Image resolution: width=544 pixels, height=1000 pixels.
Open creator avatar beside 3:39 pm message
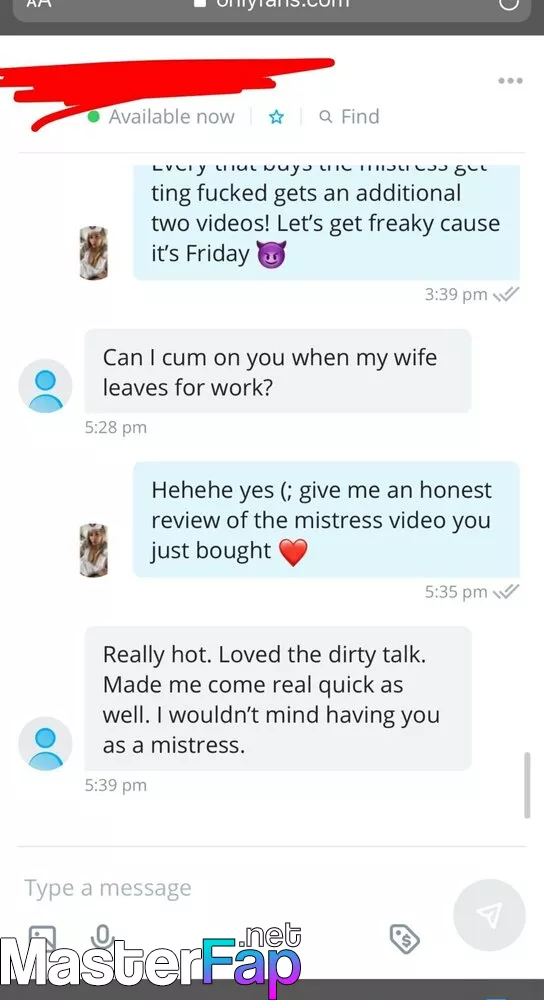point(94,253)
